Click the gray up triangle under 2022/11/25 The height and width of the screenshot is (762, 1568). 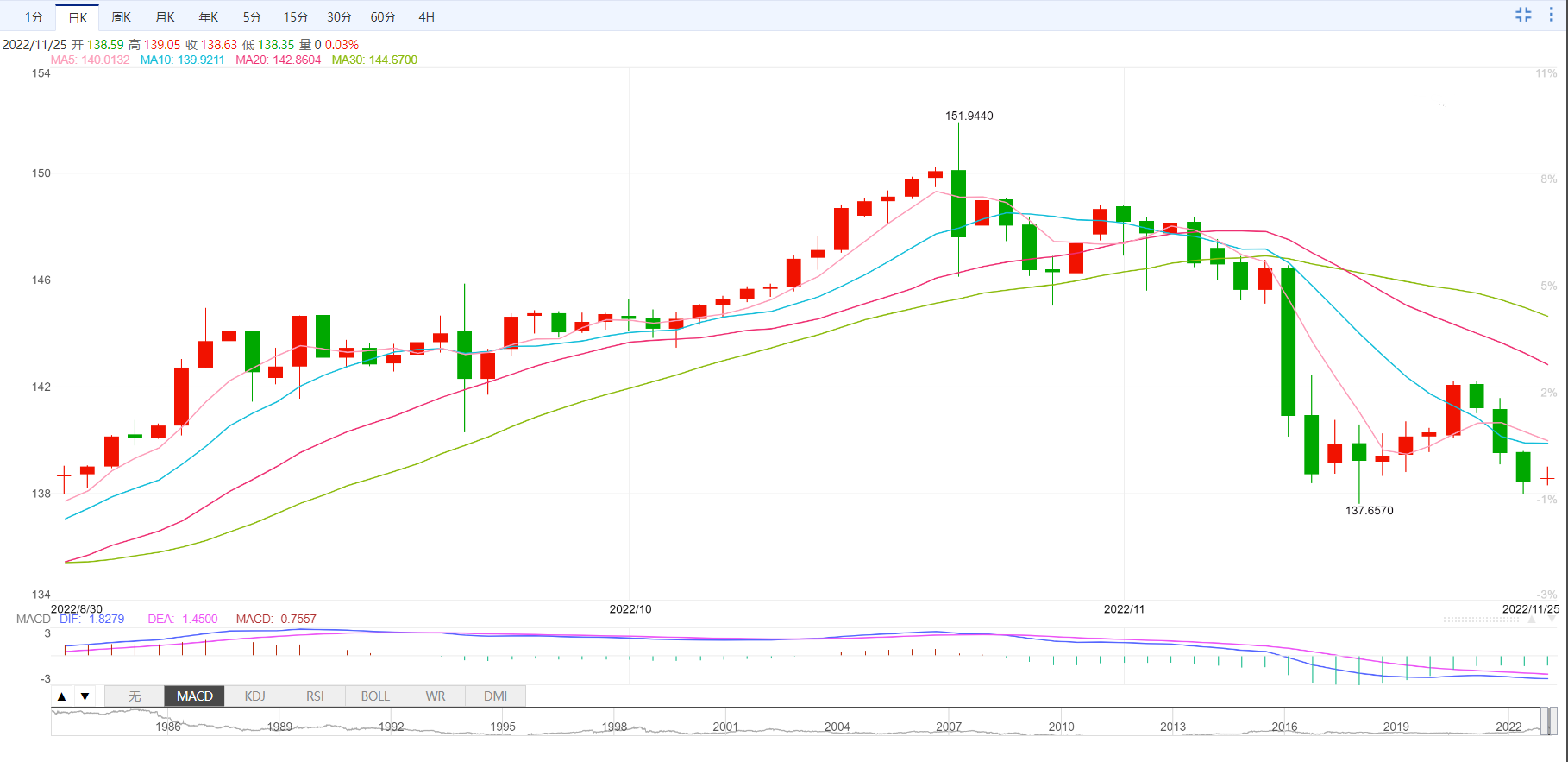tap(1532, 620)
